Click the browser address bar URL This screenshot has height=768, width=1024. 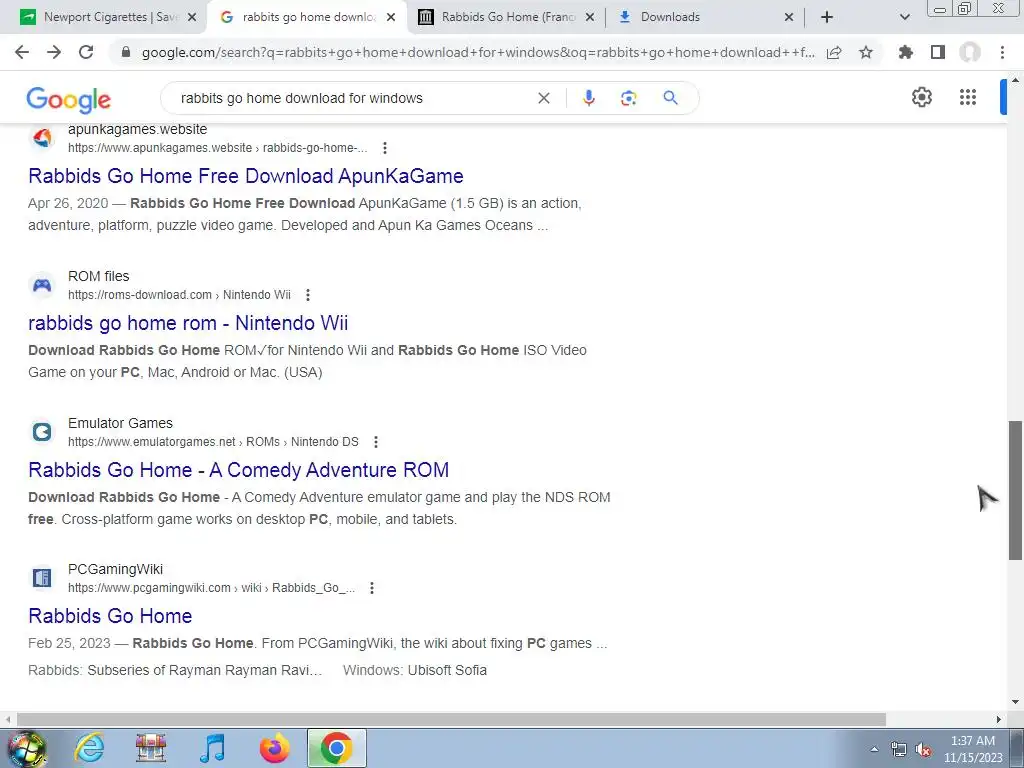pos(478,52)
